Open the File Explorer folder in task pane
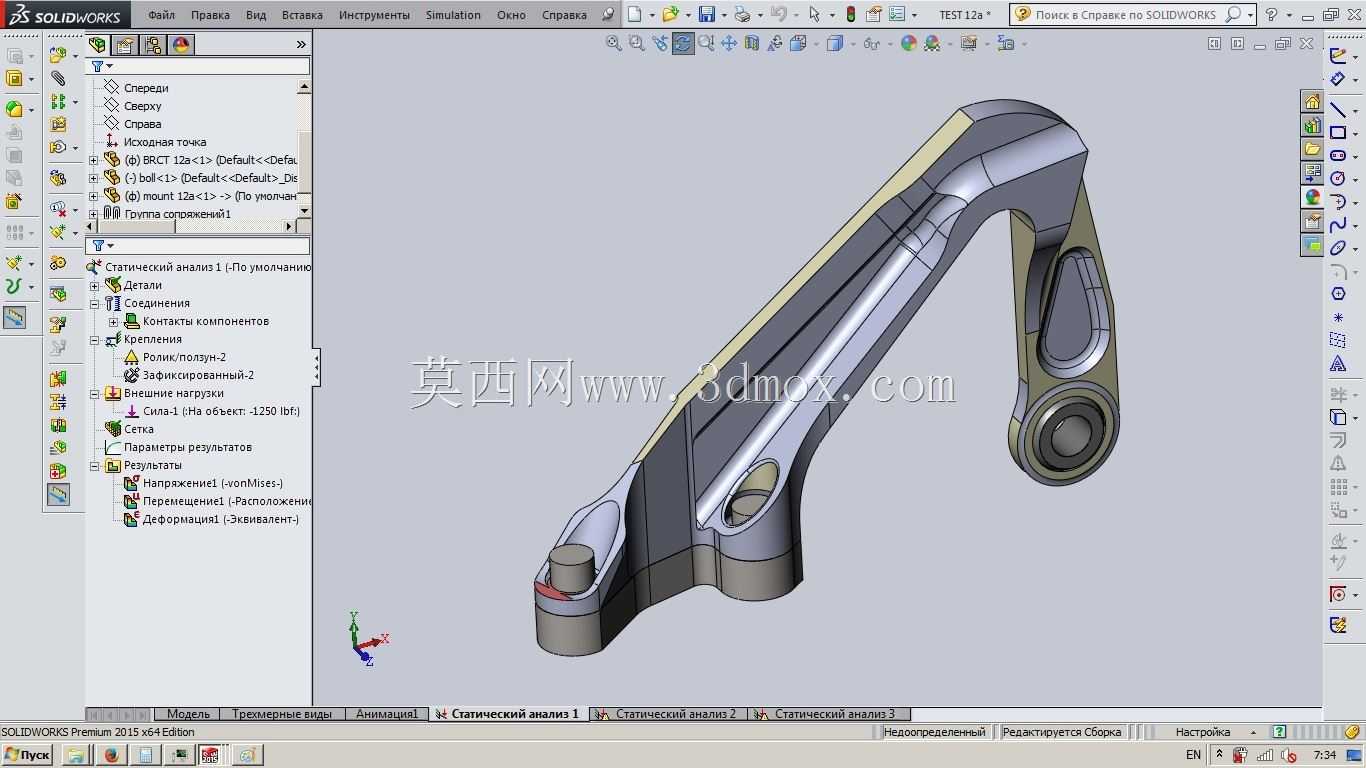Image resolution: width=1366 pixels, height=768 pixels. (1312, 150)
